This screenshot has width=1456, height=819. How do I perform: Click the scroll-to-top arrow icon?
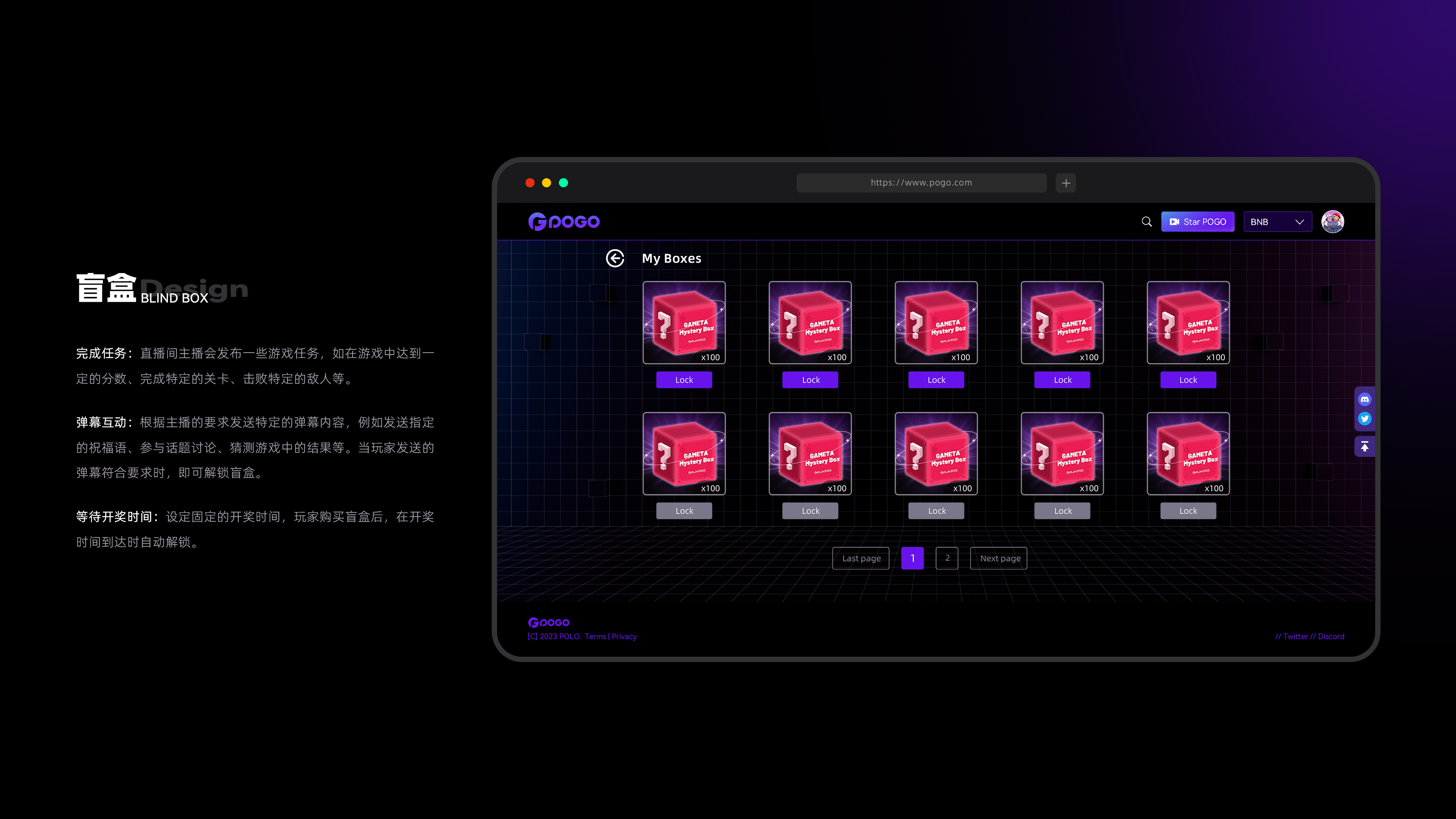[1365, 447]
